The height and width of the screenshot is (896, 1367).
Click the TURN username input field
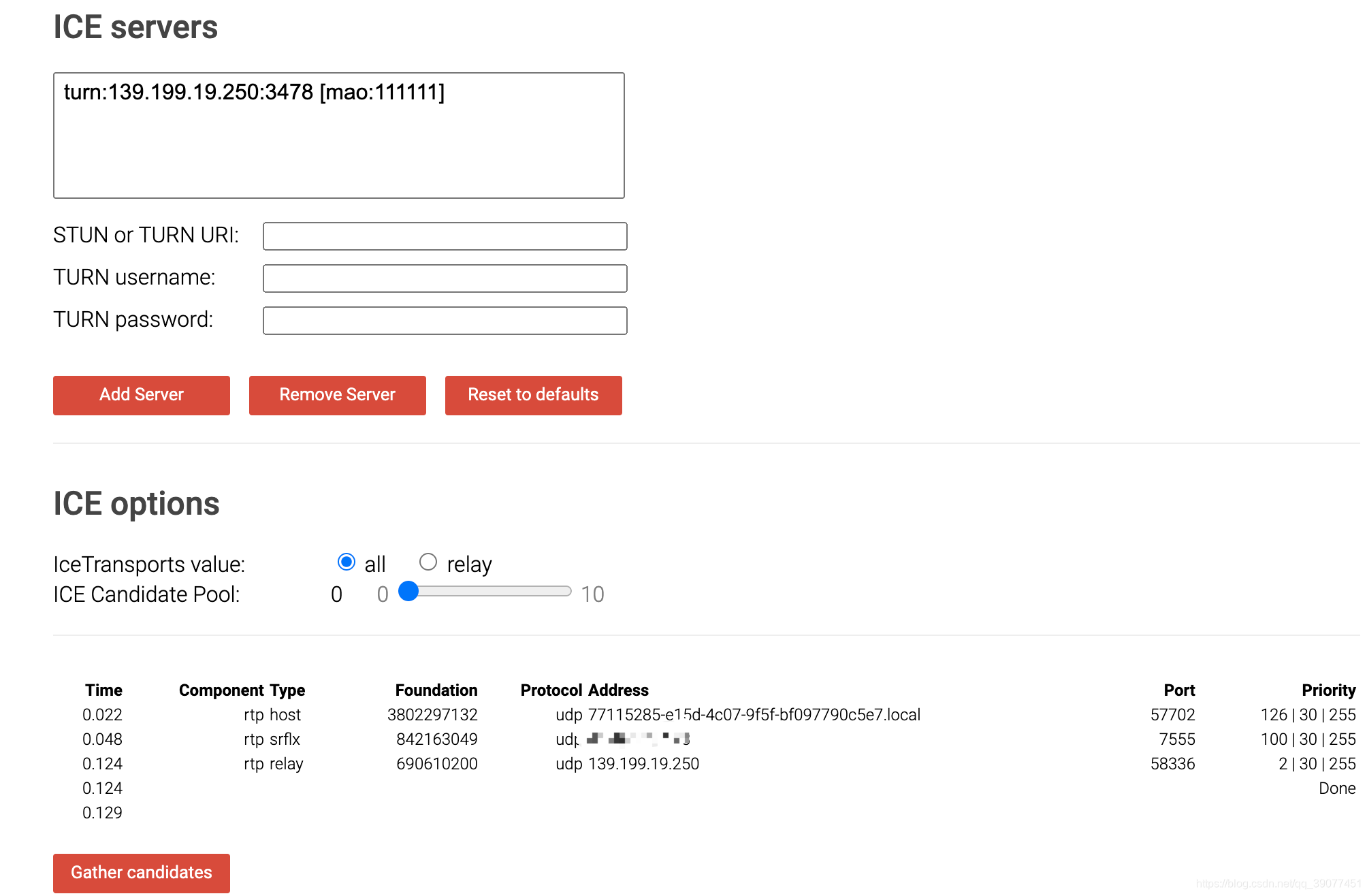coord(445,278)
